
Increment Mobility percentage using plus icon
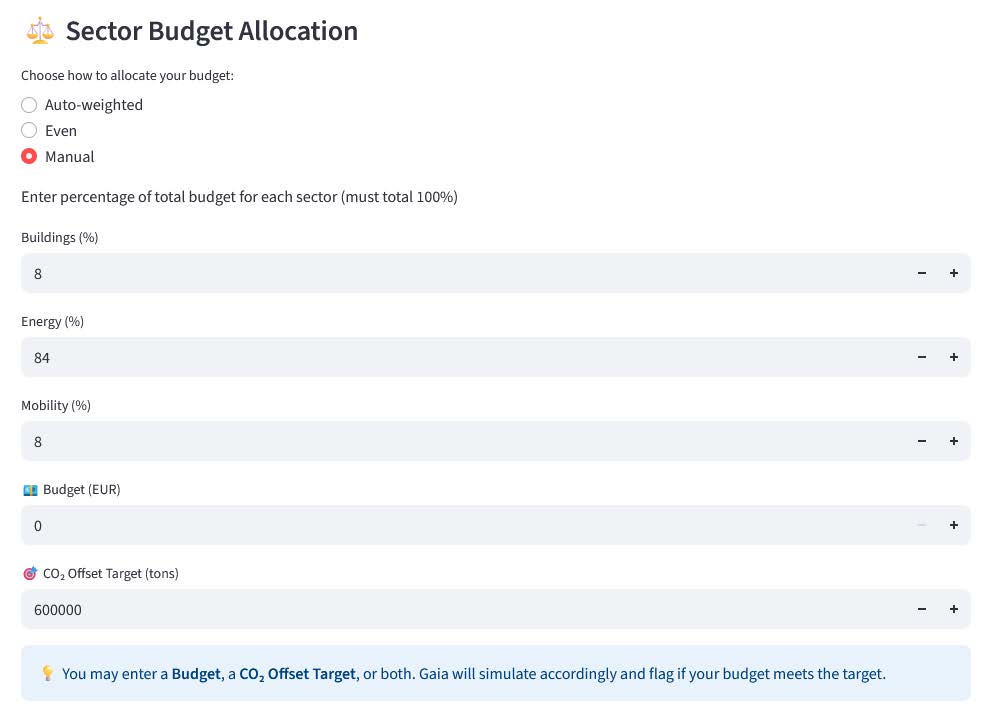pyautogui.click(x=954, y=441)
